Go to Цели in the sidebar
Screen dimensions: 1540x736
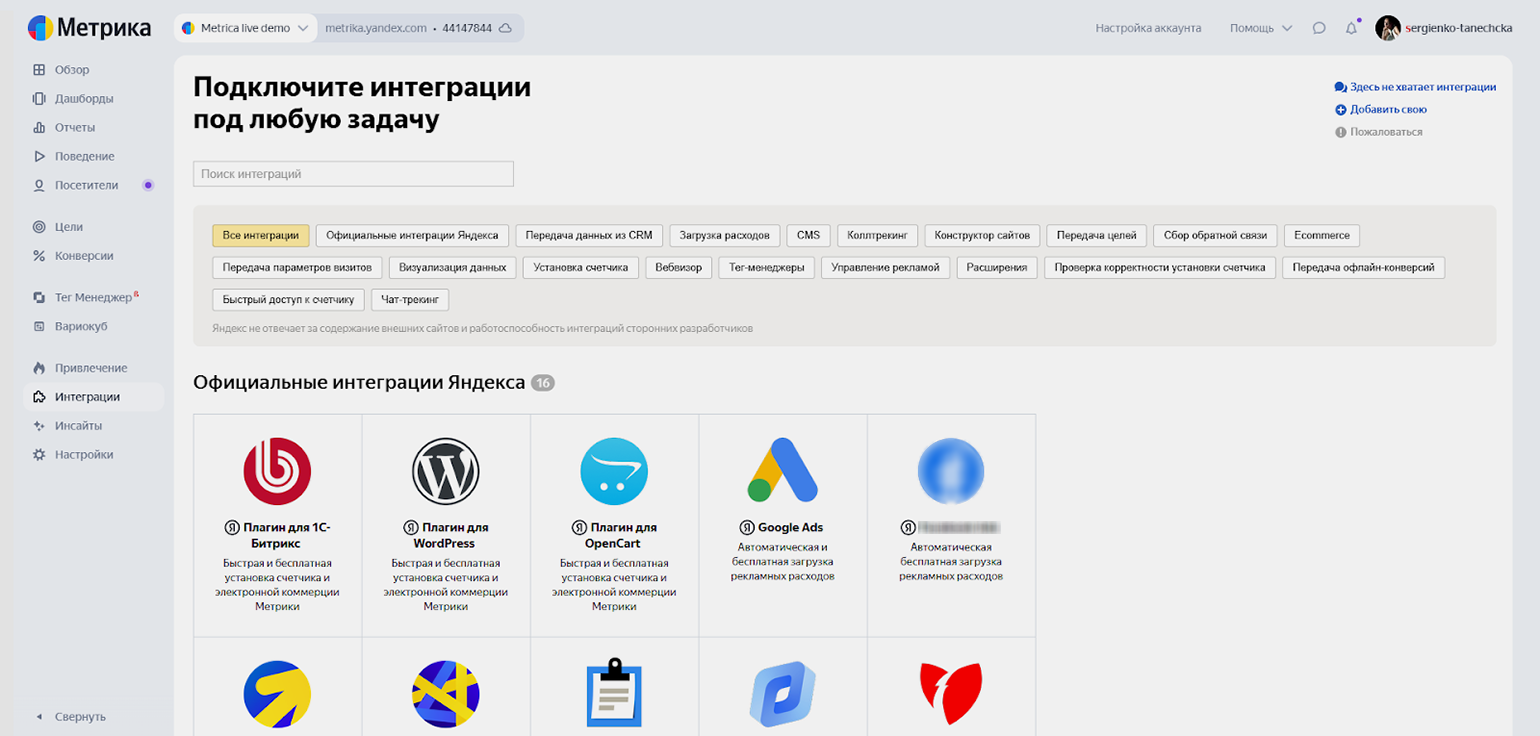coord(69,227)
